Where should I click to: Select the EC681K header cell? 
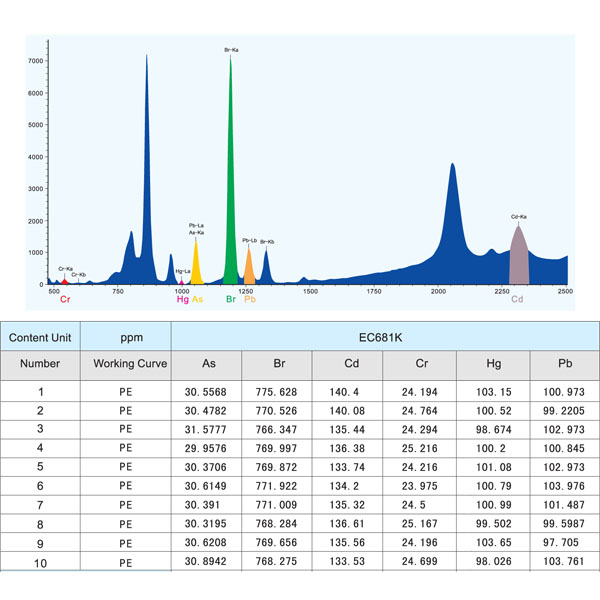385,337
